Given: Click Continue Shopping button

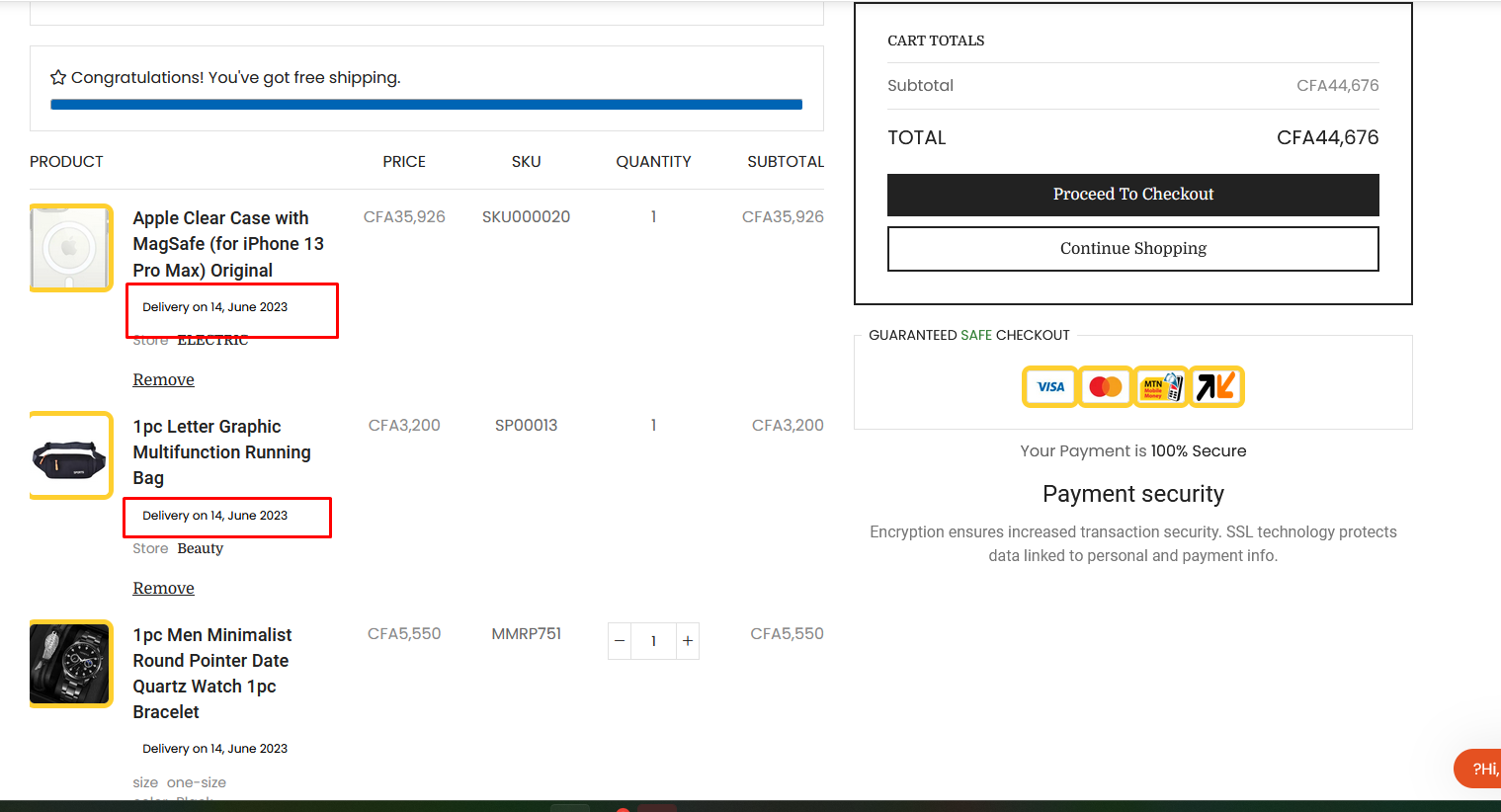Looking at the screenshot, I should [1133, 249].
